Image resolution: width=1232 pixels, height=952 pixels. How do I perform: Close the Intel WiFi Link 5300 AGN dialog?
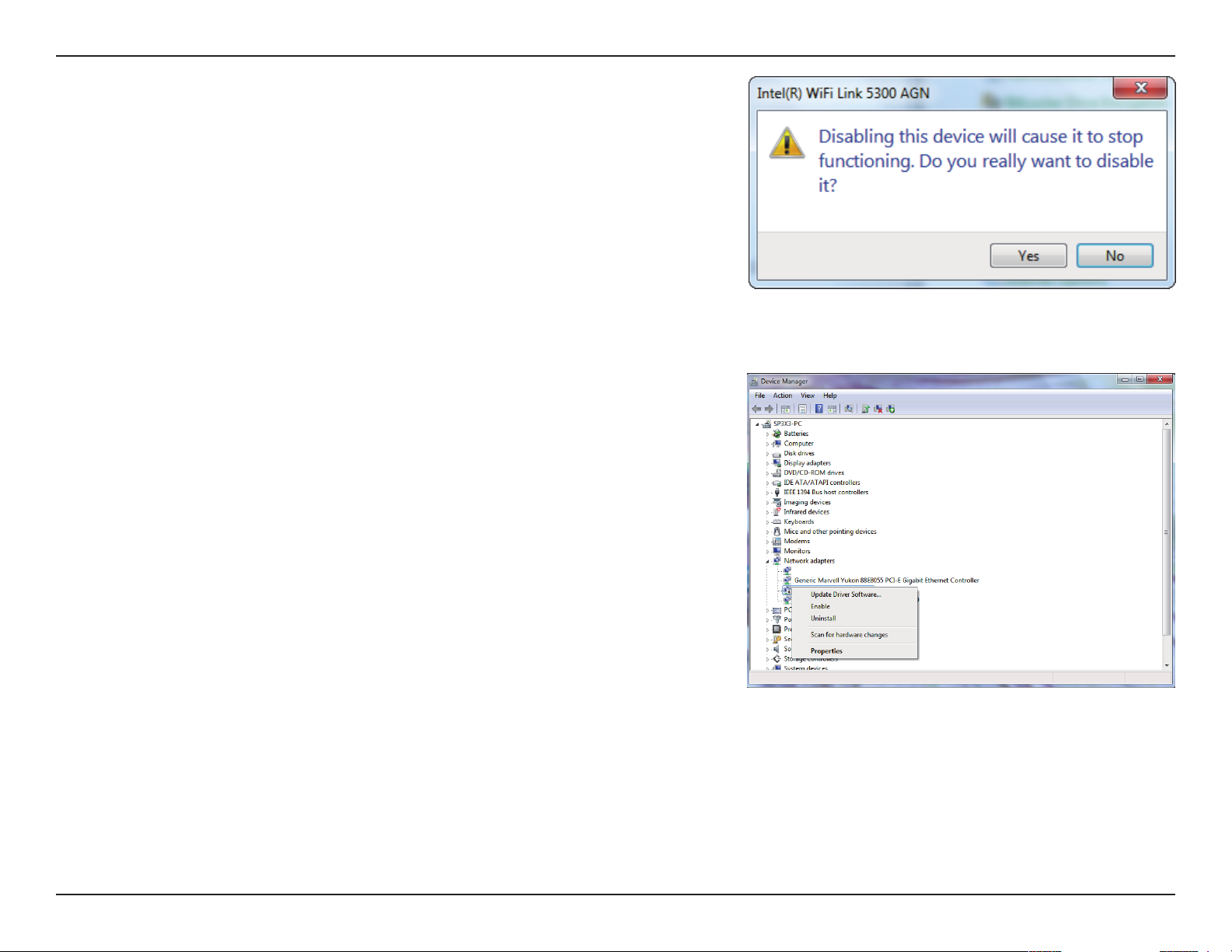click(x=1140, y=88)
